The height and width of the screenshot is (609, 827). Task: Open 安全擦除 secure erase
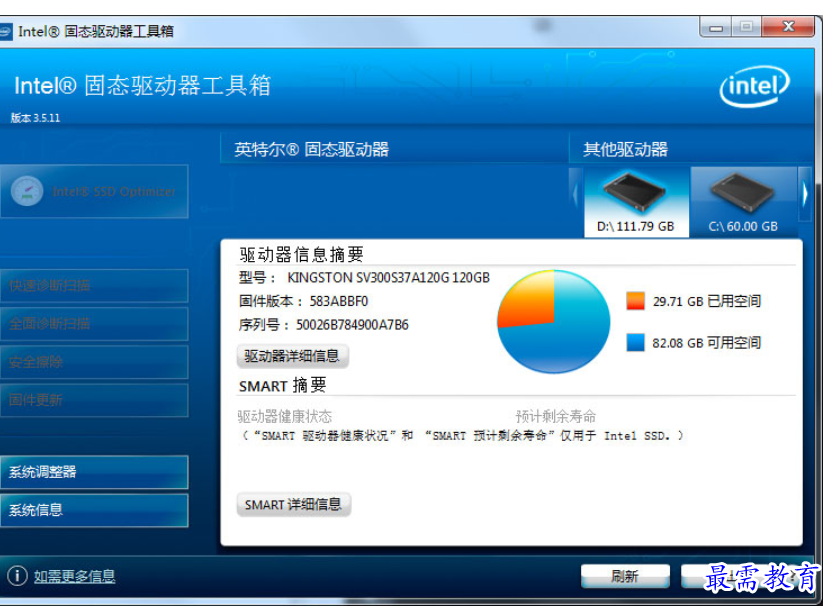94,362
